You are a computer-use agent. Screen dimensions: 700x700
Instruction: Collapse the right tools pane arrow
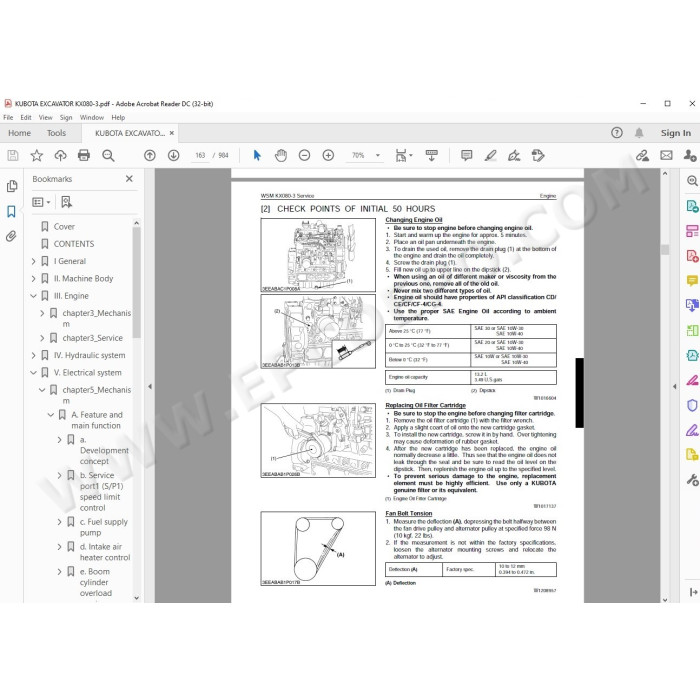(x=675, y=386)
